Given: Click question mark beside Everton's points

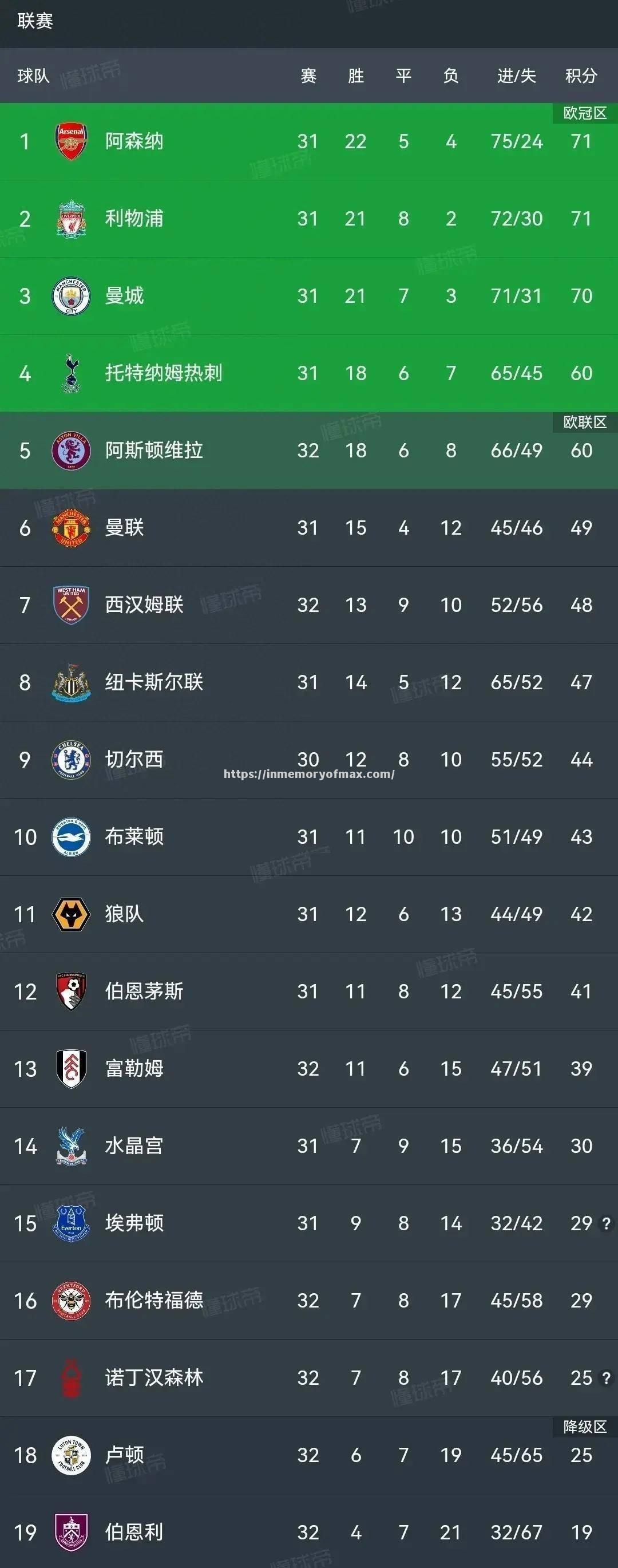Looking at the screenshot, I should (606, 1223).
